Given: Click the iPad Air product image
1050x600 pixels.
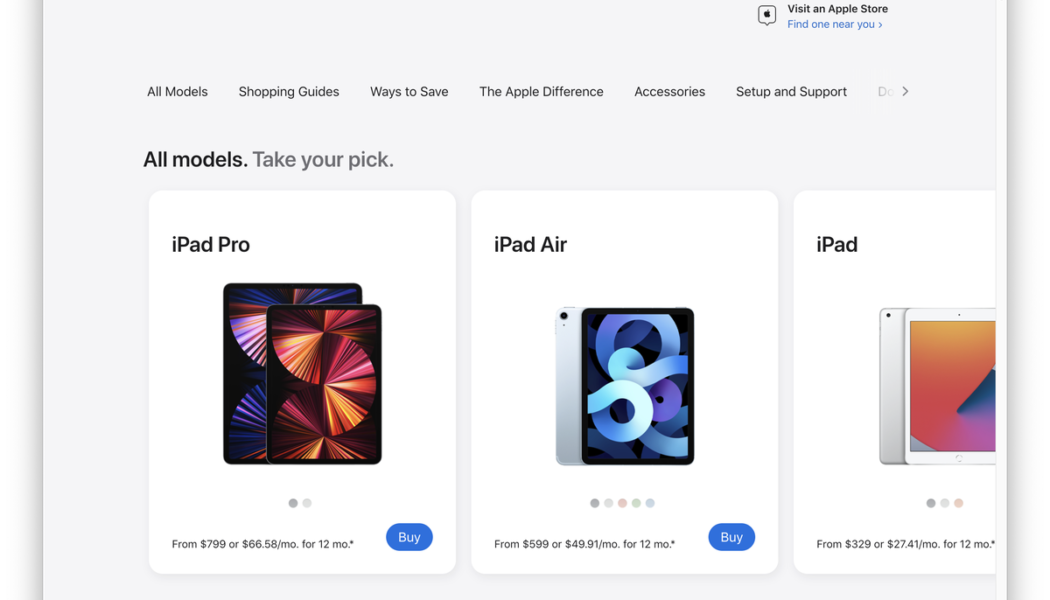Looking at the screenshot, I should coord(624,386).
